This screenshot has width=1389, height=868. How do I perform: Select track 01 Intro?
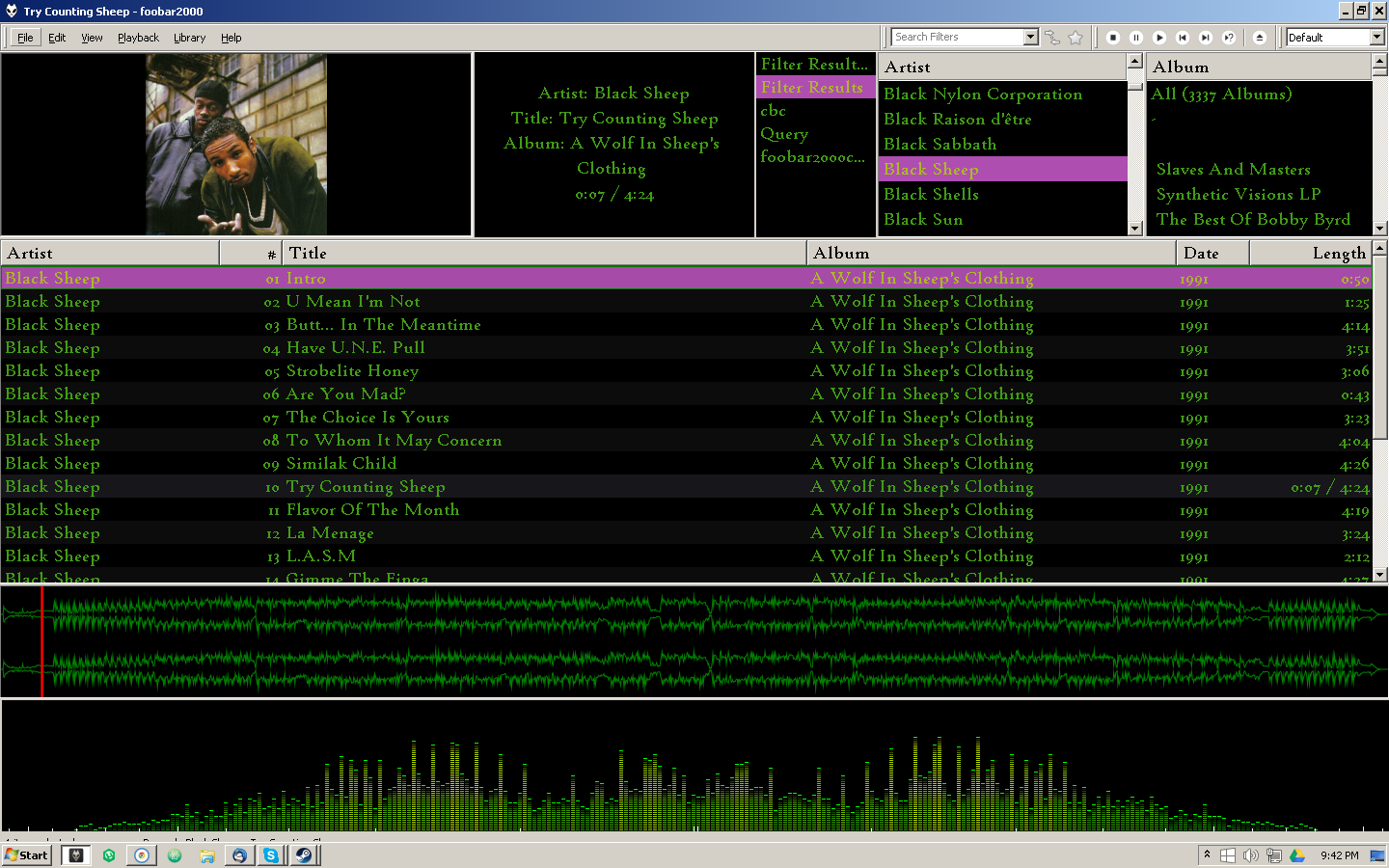coord(686,278)
